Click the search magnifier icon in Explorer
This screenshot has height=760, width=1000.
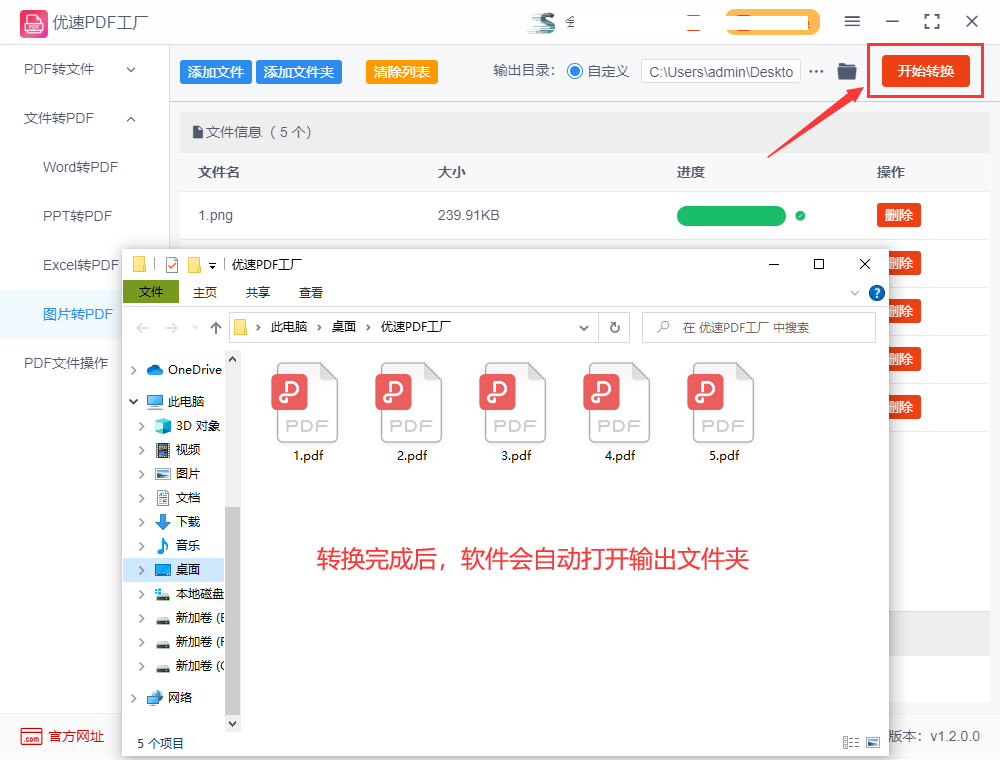tap(663, 327)
